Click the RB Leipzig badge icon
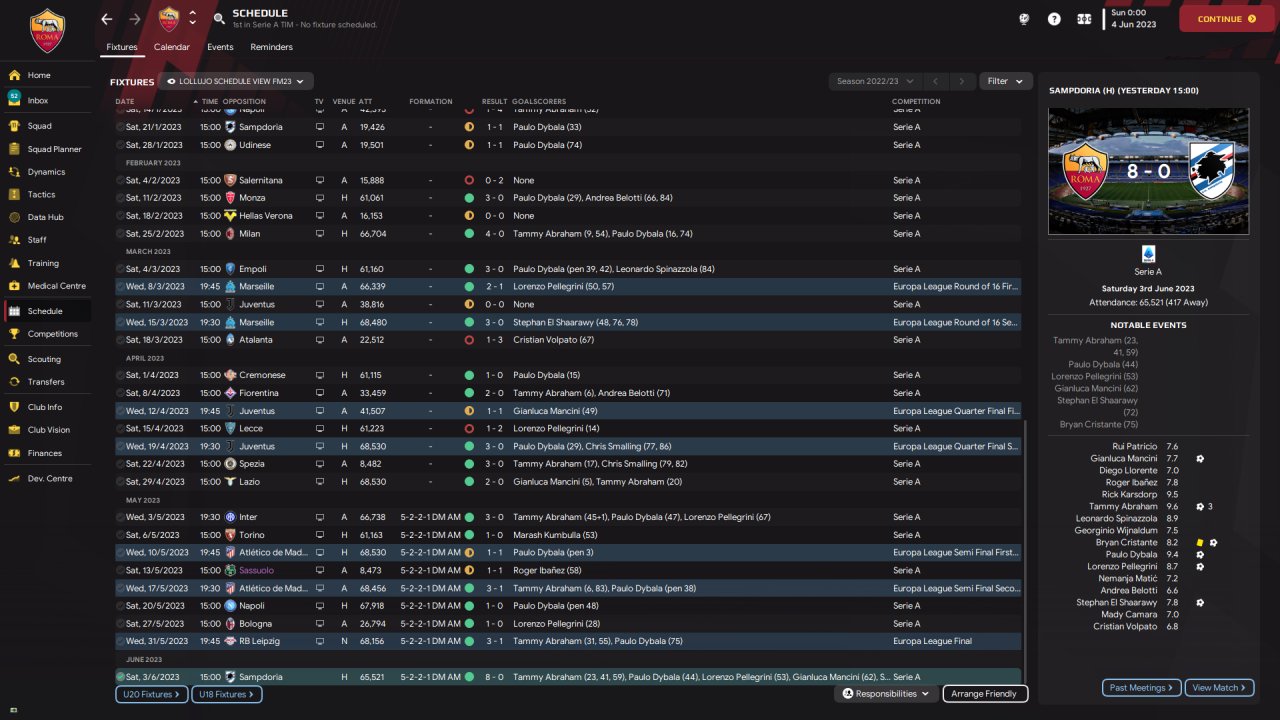This screenshot has width=1280, height=720. point(230,641)
